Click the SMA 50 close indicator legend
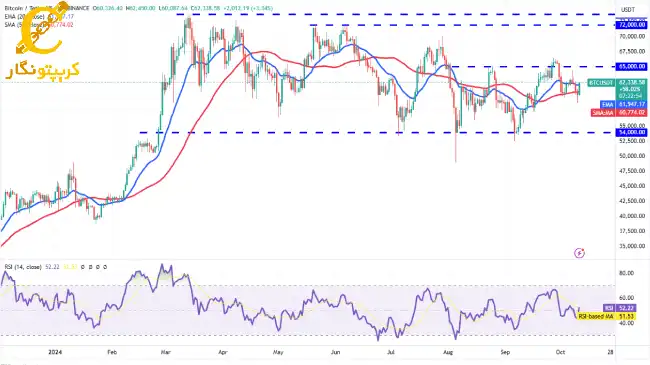650x365 pixels. point(24,25)
